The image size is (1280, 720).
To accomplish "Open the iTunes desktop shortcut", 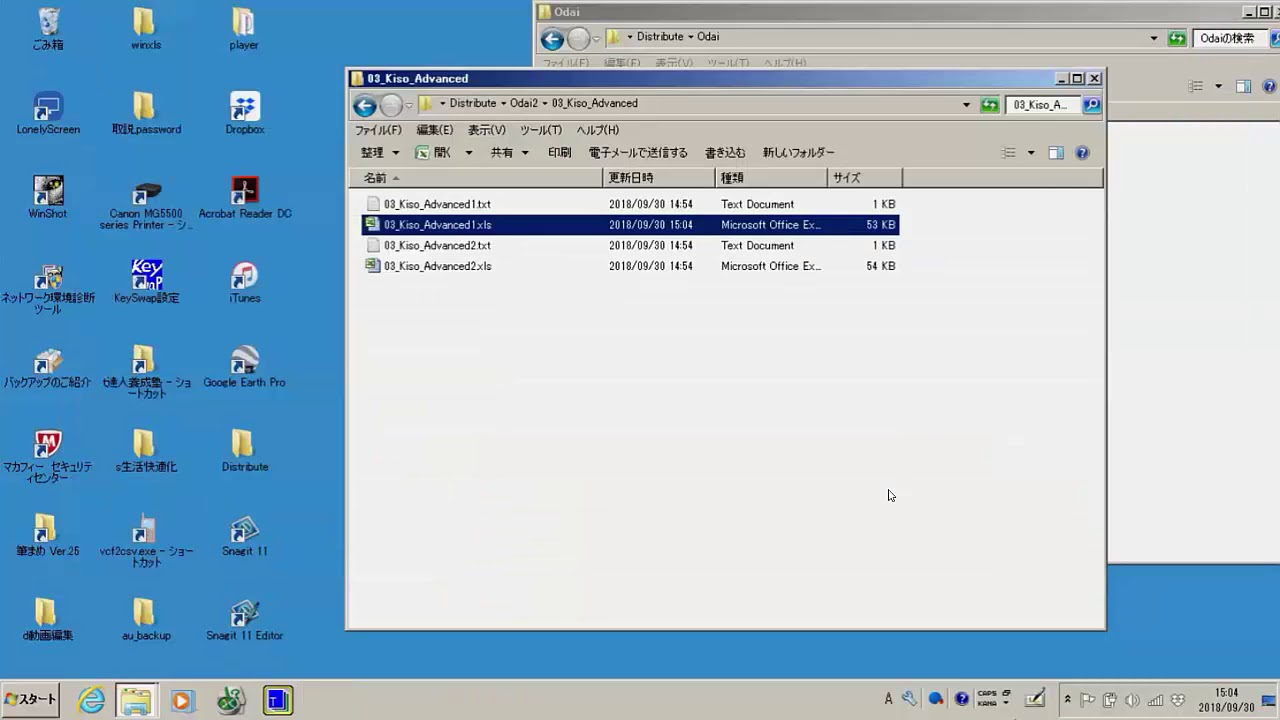I will (x=244, y=282).
